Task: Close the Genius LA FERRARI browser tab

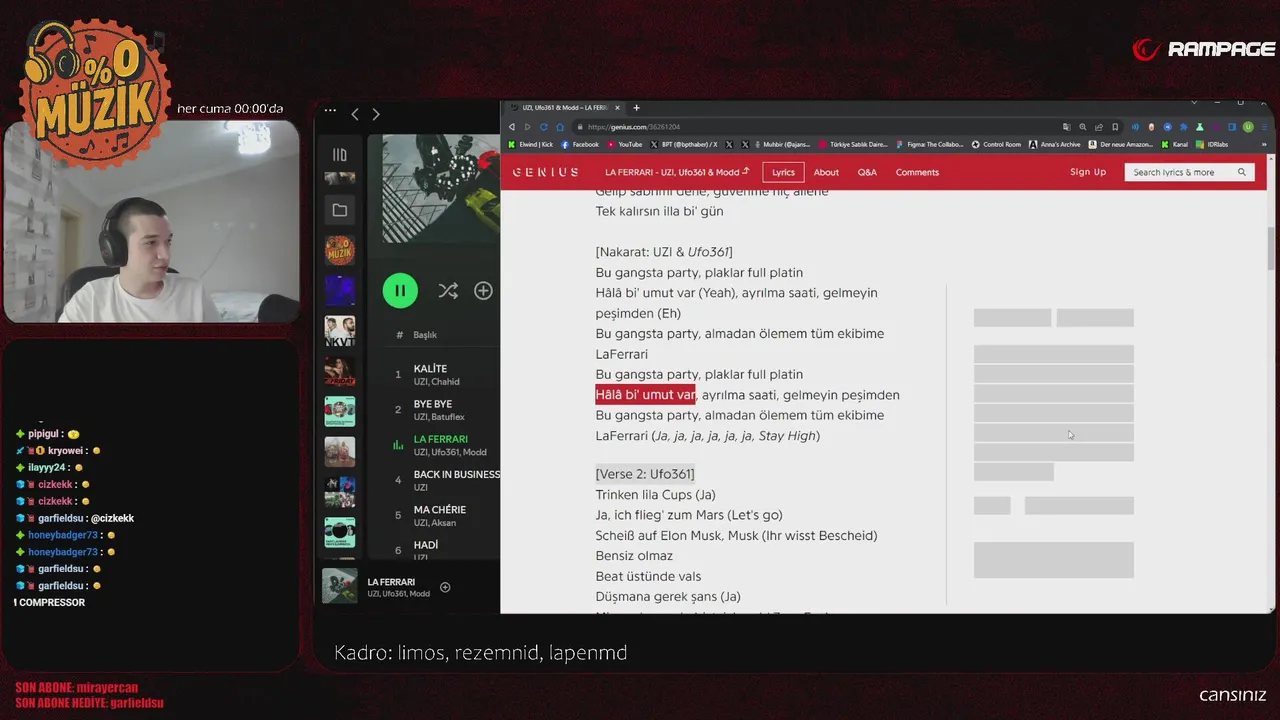Action: tap(618, 108)
